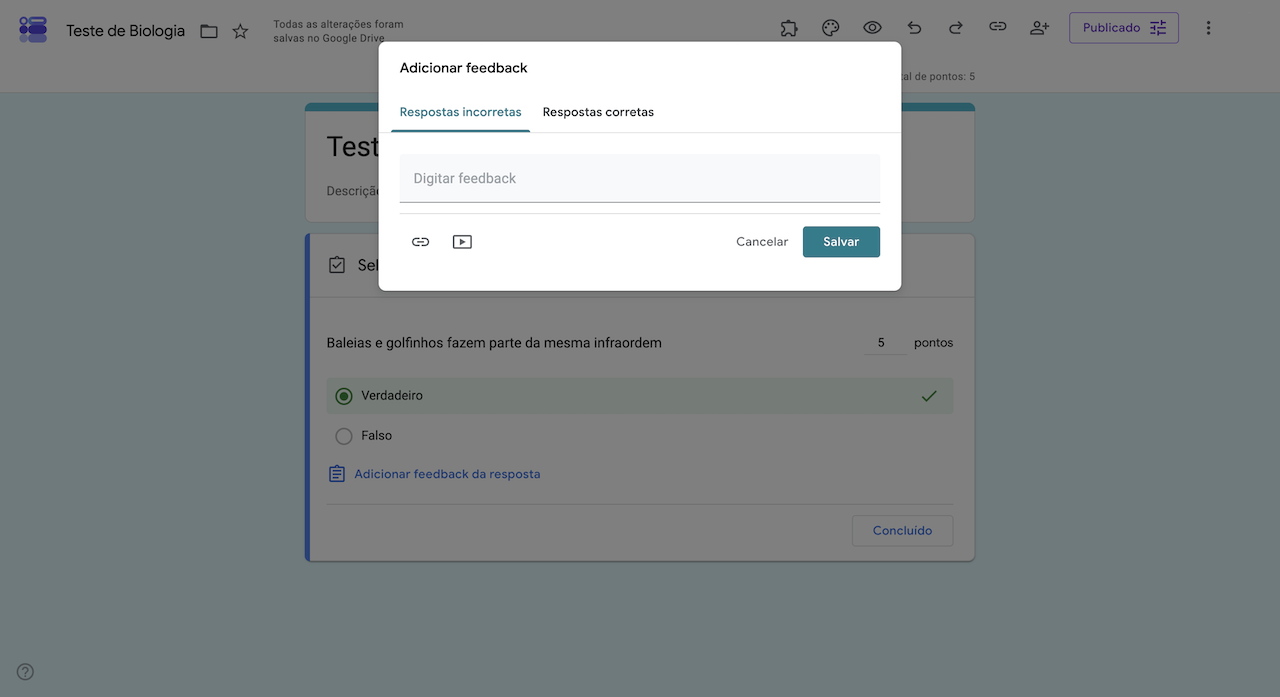
Task: Switch to the Respostas corretas tab
Action: click(x=598, y=112)
